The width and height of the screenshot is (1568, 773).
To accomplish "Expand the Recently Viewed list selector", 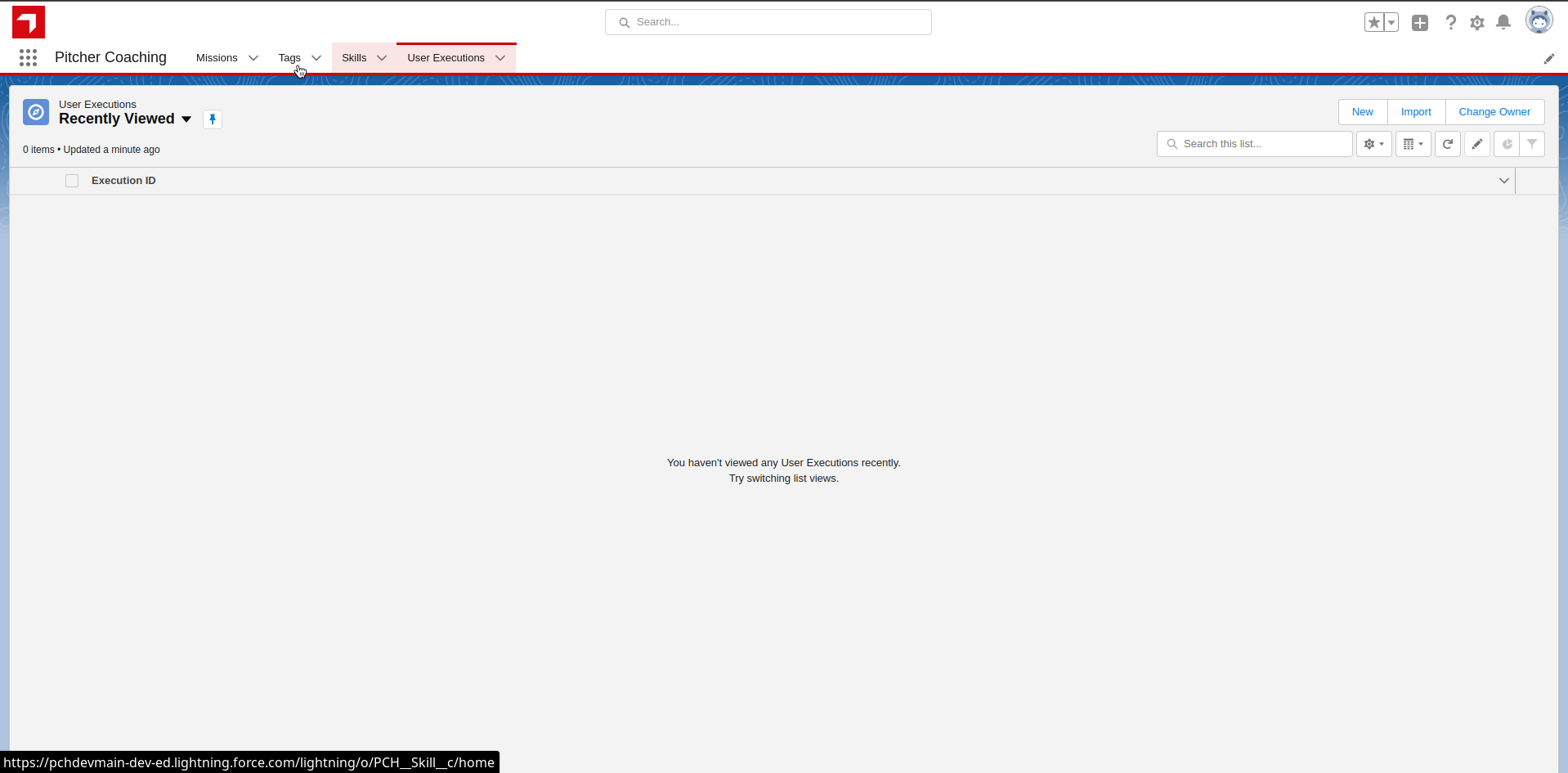I will tap(186, 119).
